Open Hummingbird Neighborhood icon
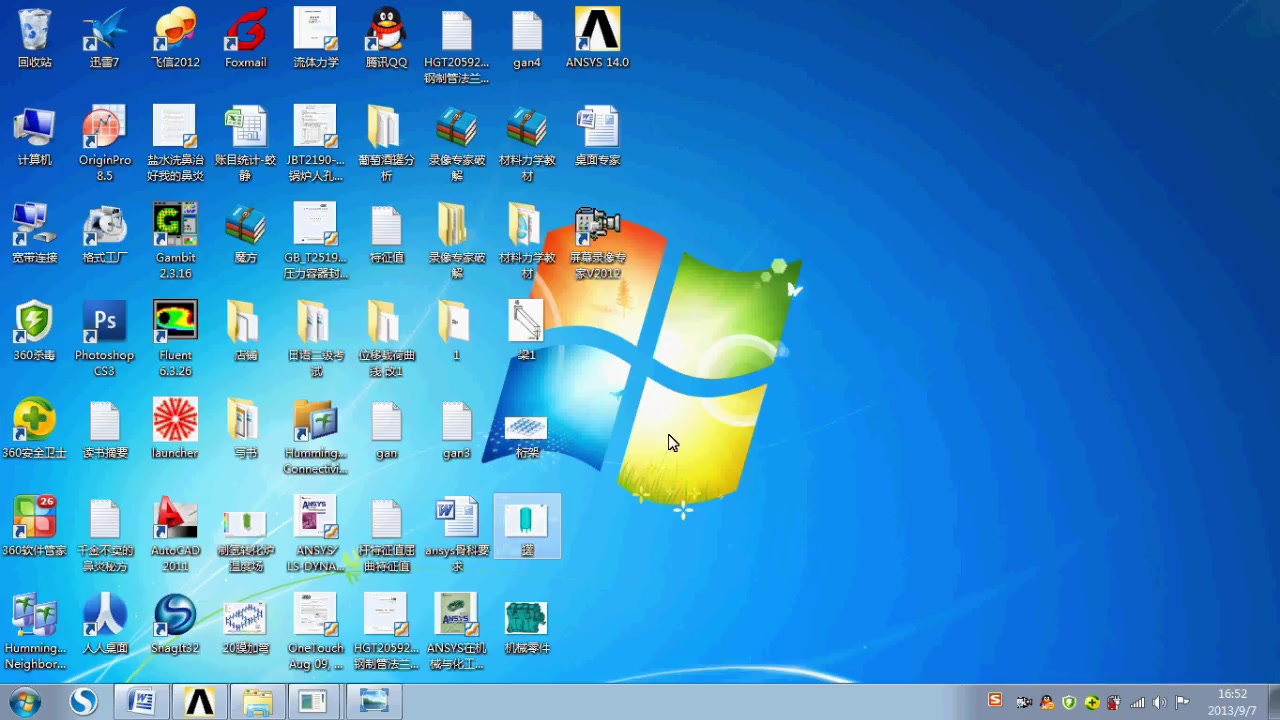Image resolution: width=1280 pixels, height=720 pixels. (34, 632)
